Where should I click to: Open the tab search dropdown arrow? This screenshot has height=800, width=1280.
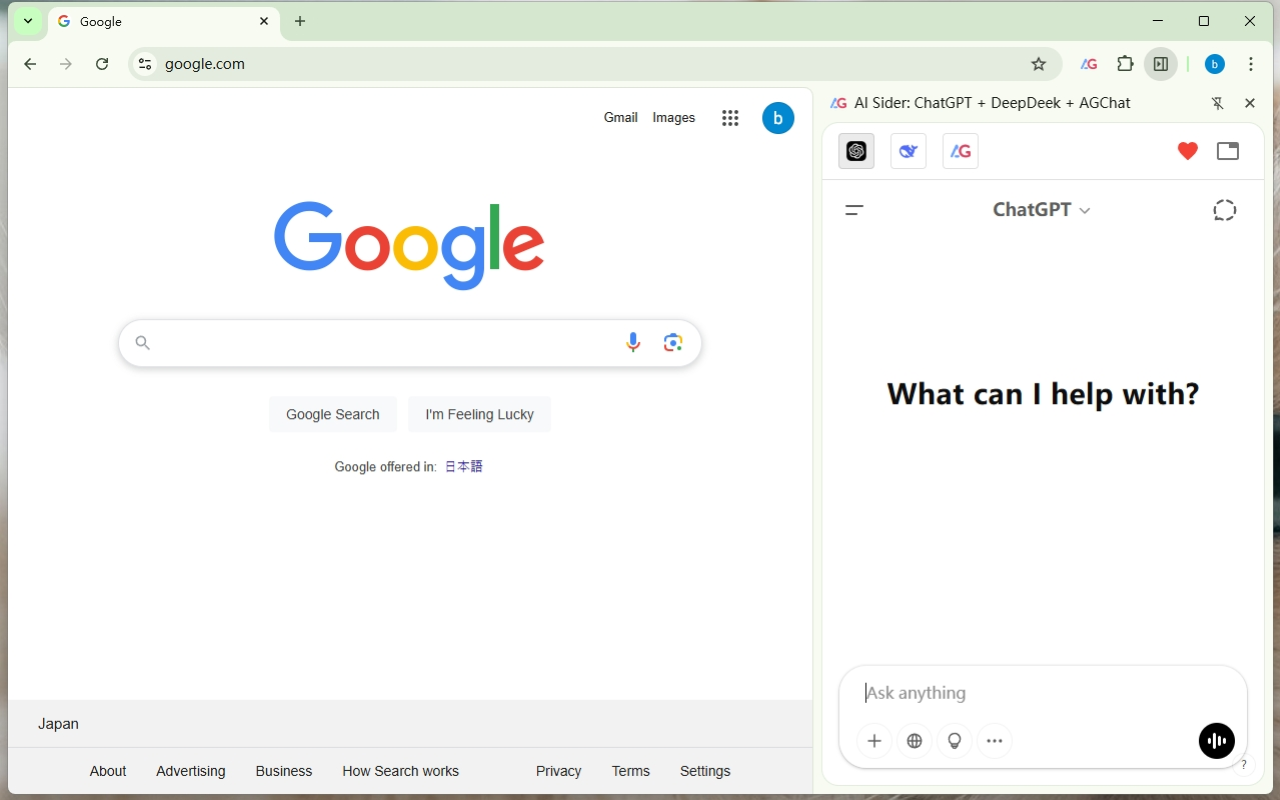[x=28, y=21]
